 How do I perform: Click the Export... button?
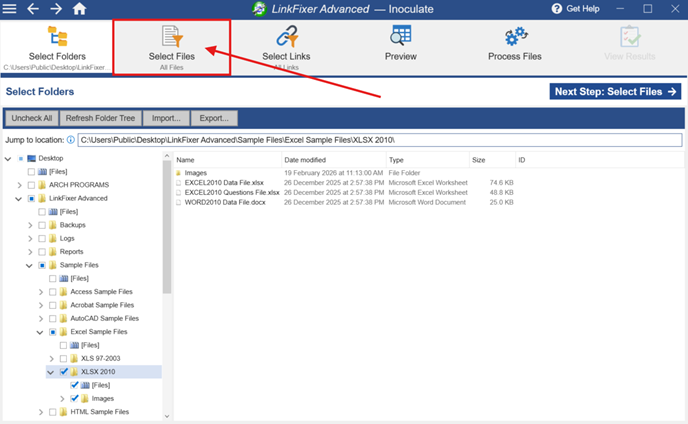[214, 118]
